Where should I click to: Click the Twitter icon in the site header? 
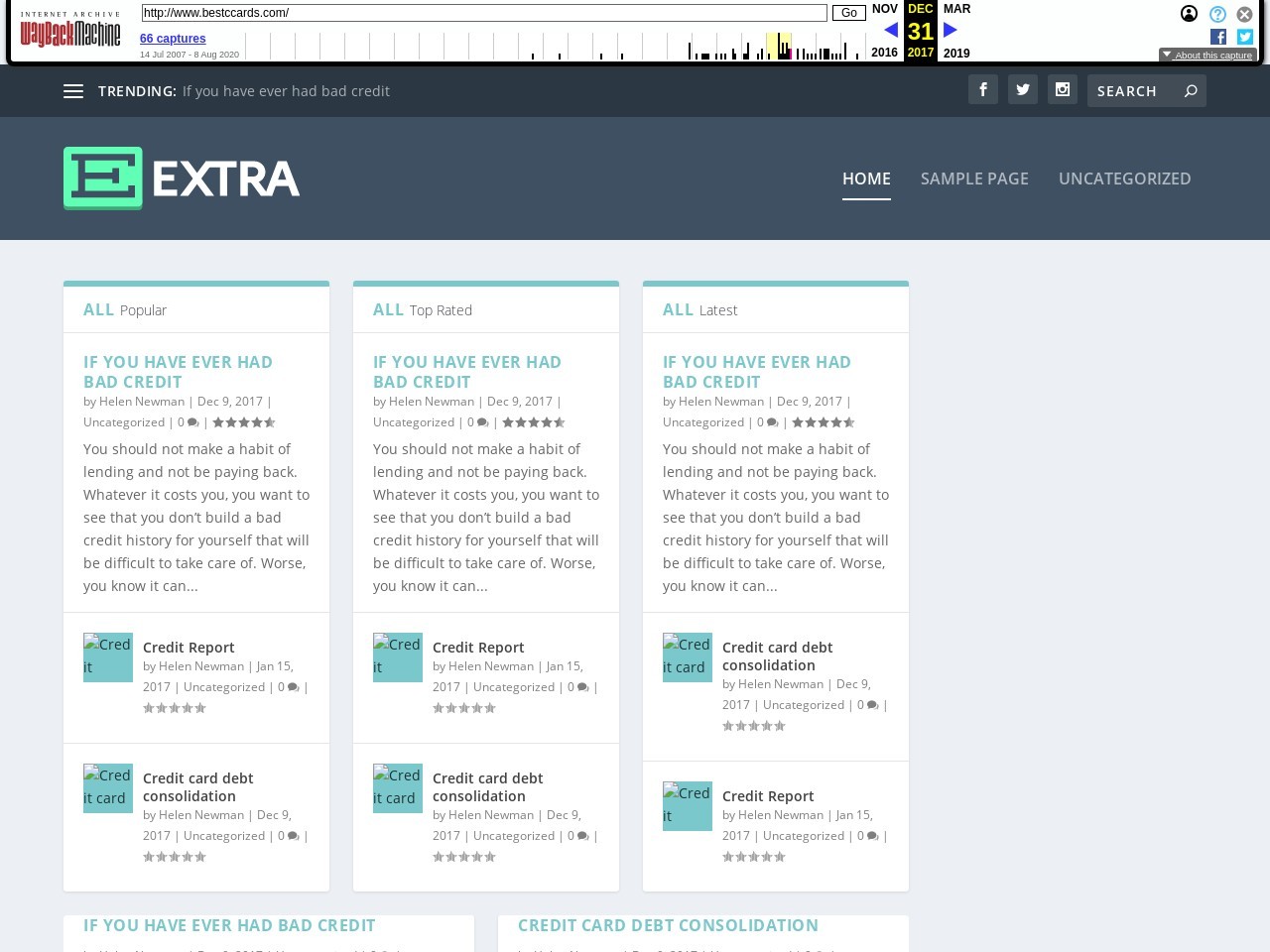pos(1023,89)
